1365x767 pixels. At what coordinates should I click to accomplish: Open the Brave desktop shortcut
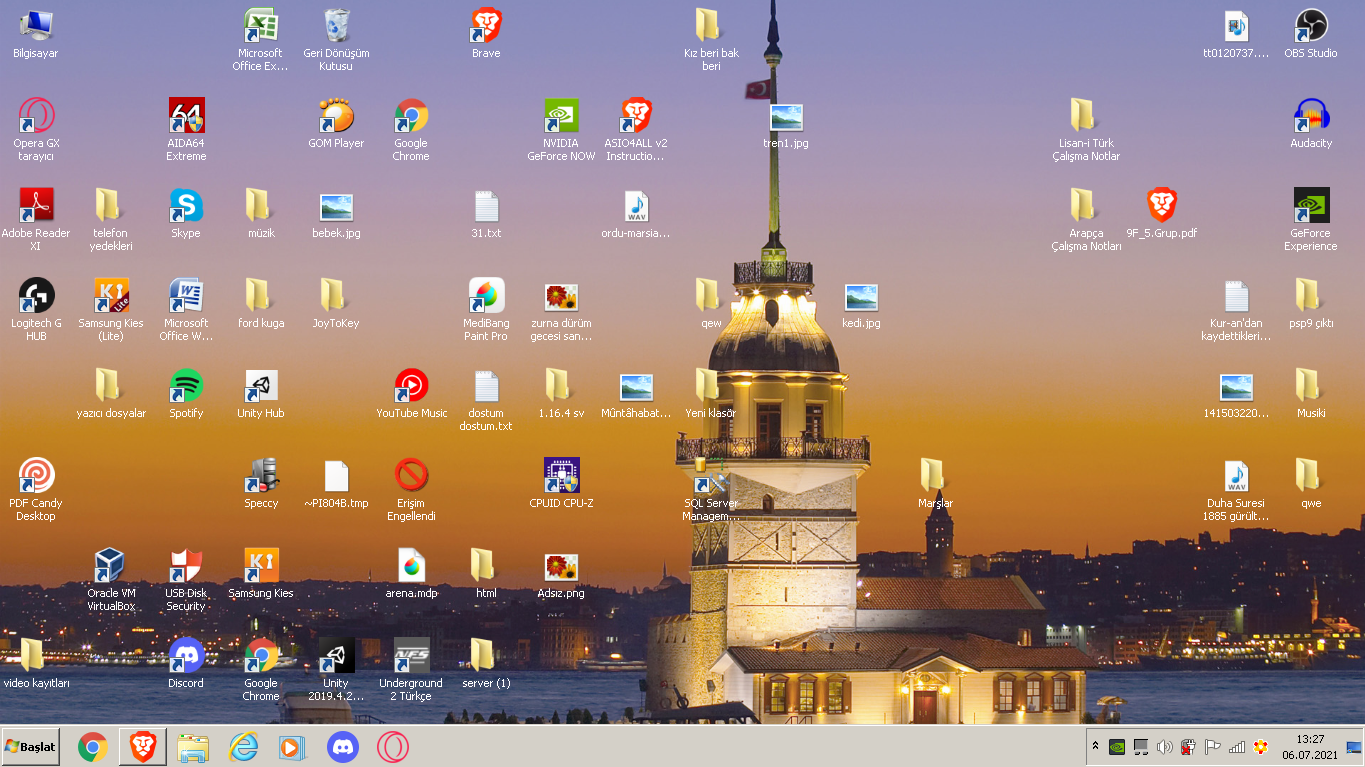[x=486, y=27]
